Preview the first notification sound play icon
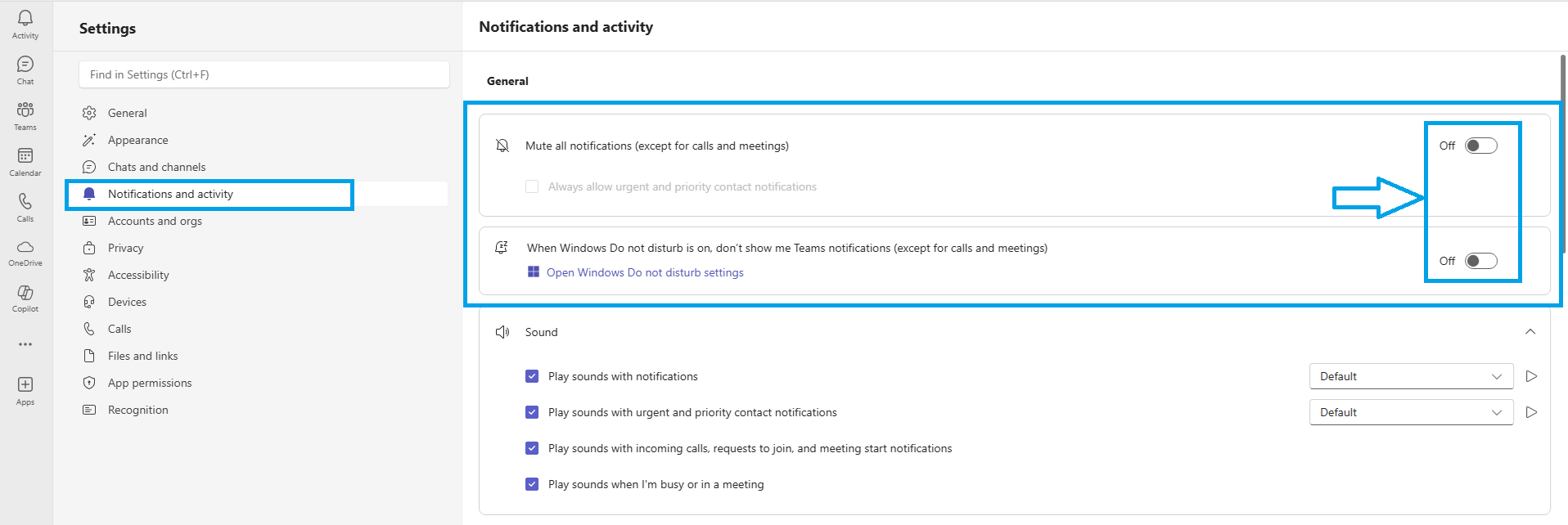The width and height of the screenshot is (1568, 525). (1531, 376)
